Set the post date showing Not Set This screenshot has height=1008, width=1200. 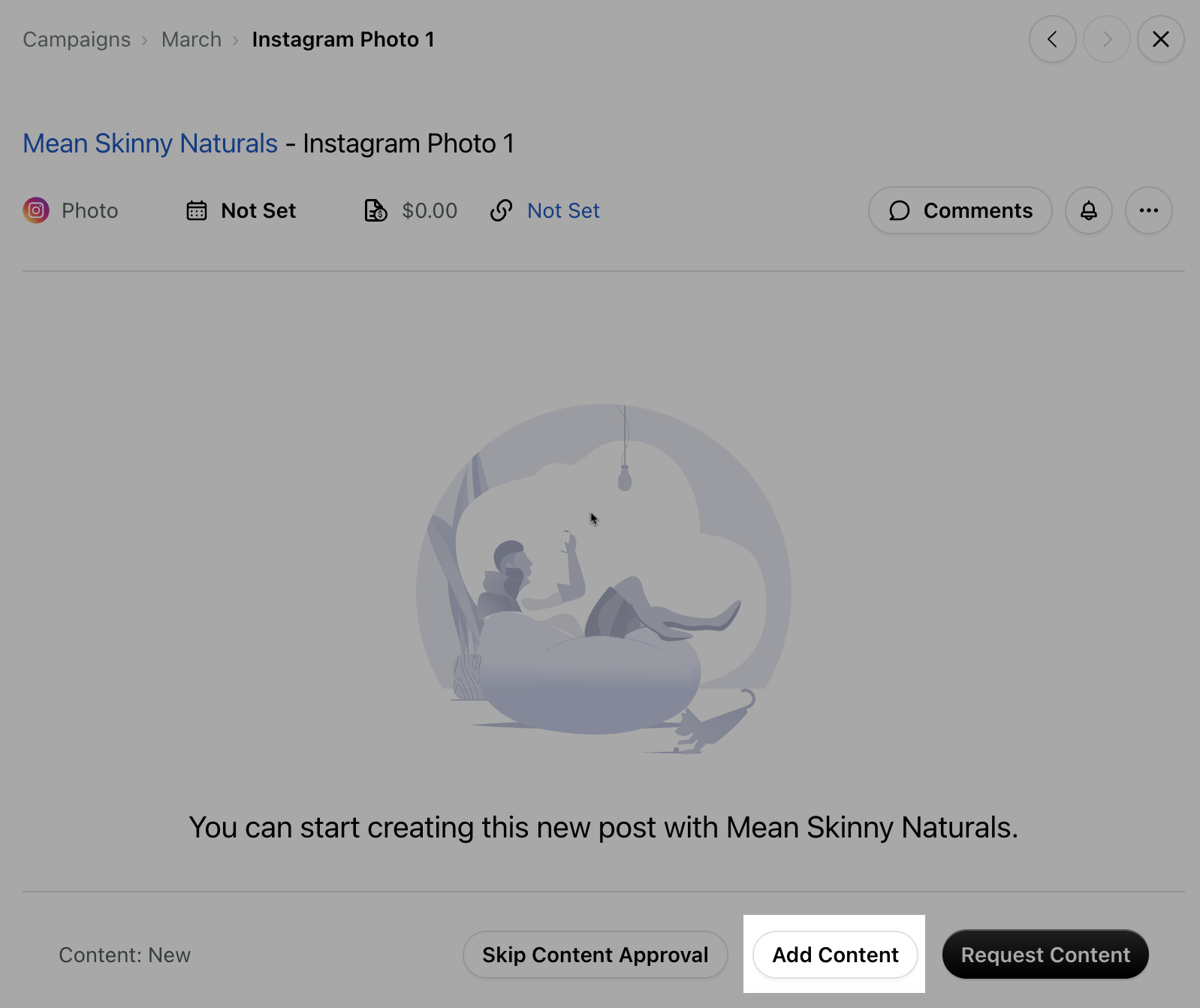(x=258, y=210)
